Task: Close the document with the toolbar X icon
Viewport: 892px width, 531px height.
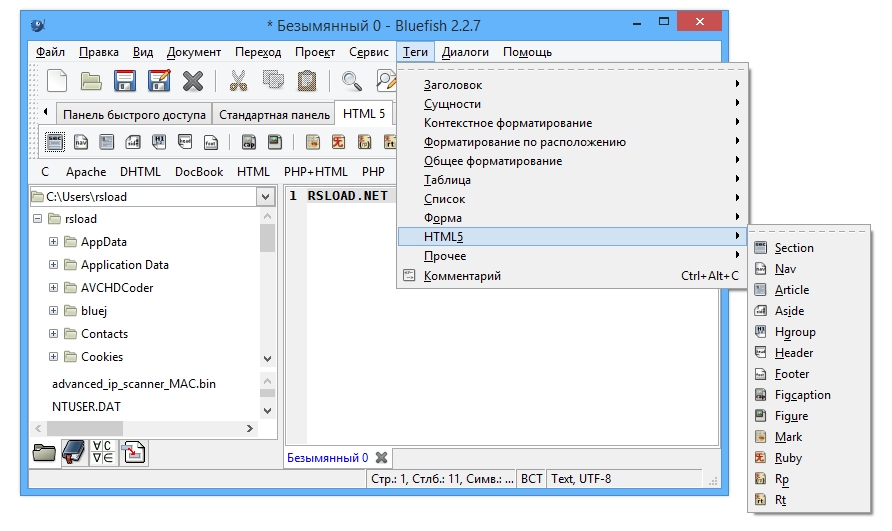Action: pyautogui.click(x=193, y=81)
